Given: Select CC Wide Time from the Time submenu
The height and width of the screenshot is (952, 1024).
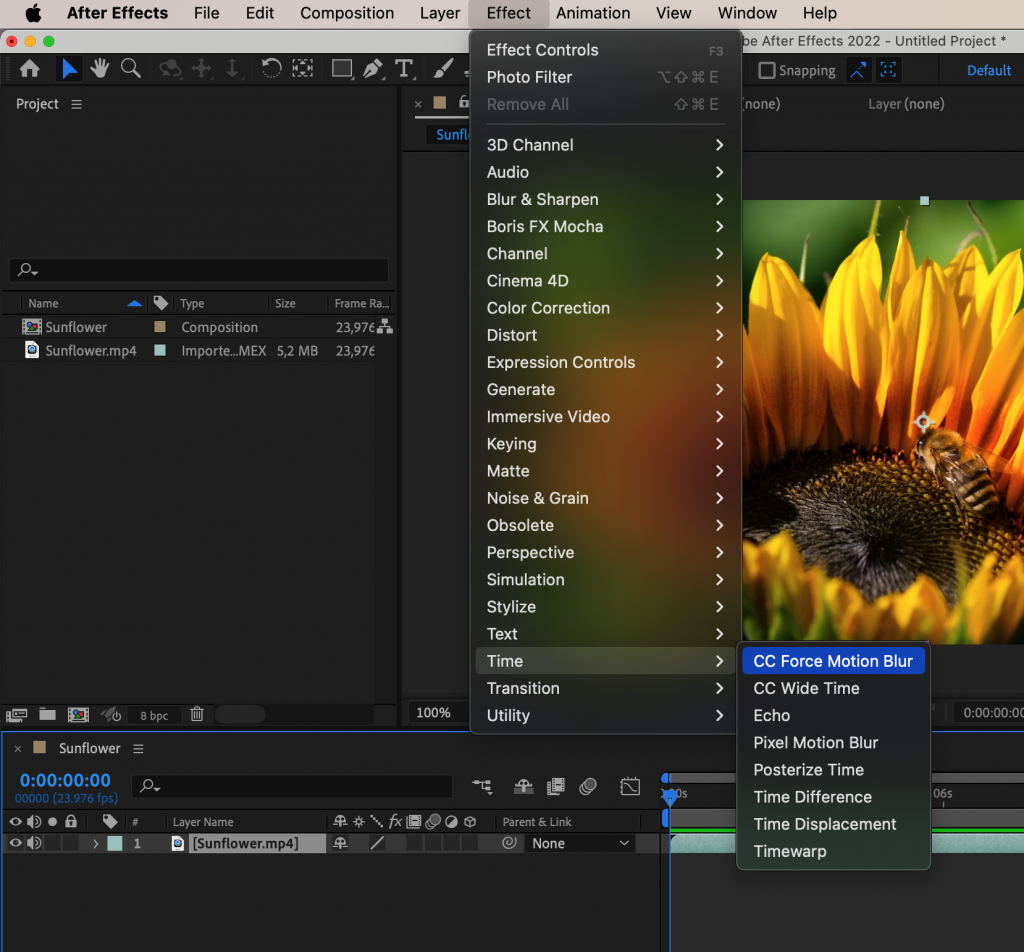Looking at the screenshot, I should click(806, 688).
